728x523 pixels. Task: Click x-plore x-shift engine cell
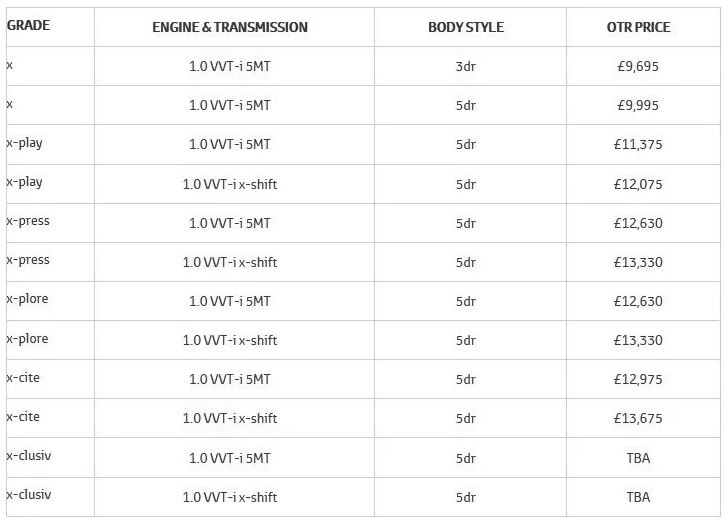tap(230, 340)
